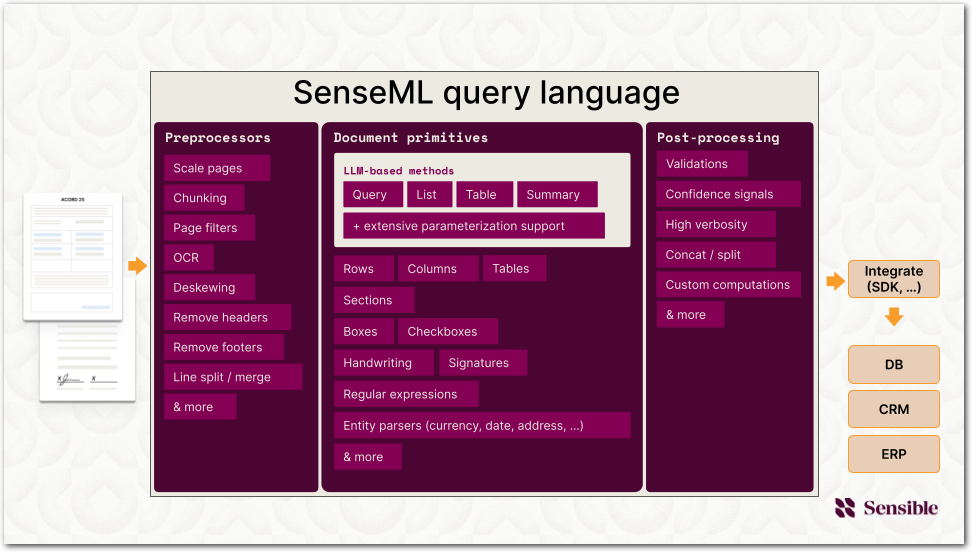The width and height of the screenshot is (972, 552).
Task: Click '& more' under Document primitives
Action: tap(368, 456)
